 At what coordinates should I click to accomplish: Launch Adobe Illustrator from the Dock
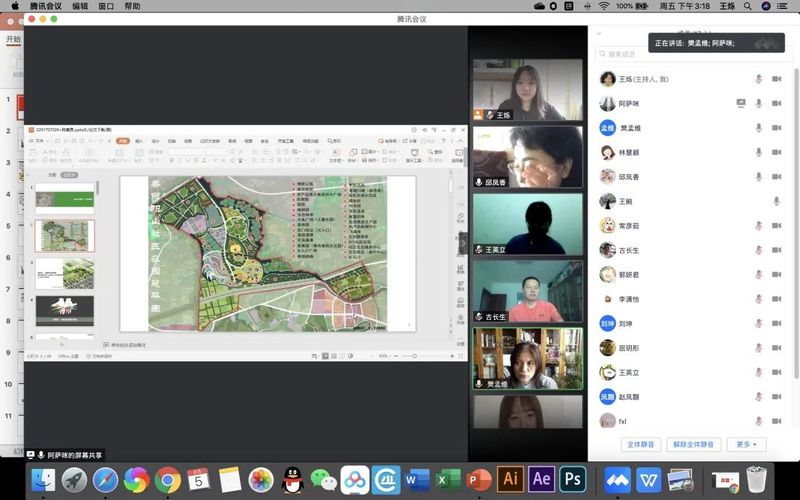pyautogui.click(x=510, y=478)
